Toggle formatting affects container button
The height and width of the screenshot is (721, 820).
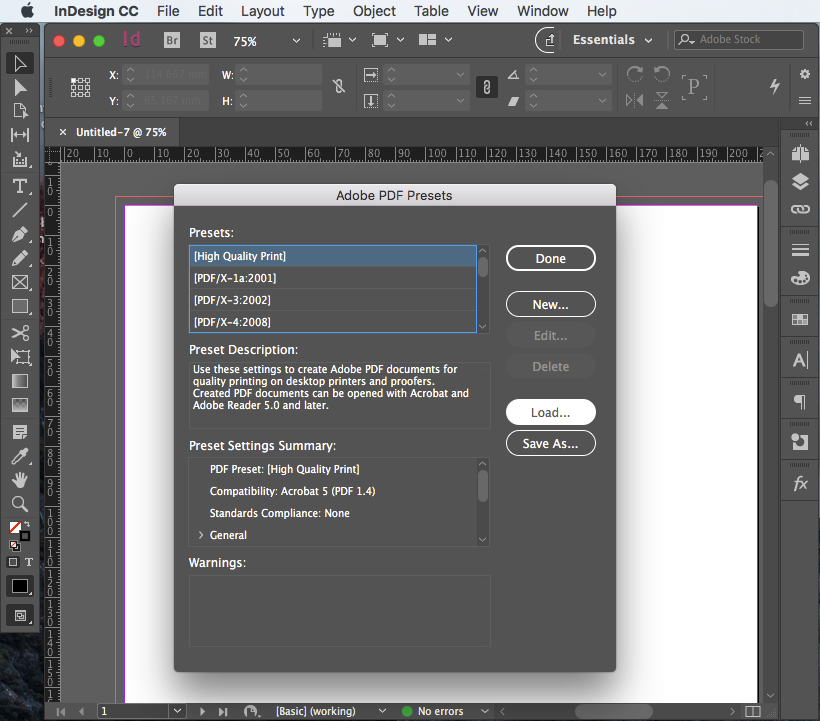(x=13, y=562)
